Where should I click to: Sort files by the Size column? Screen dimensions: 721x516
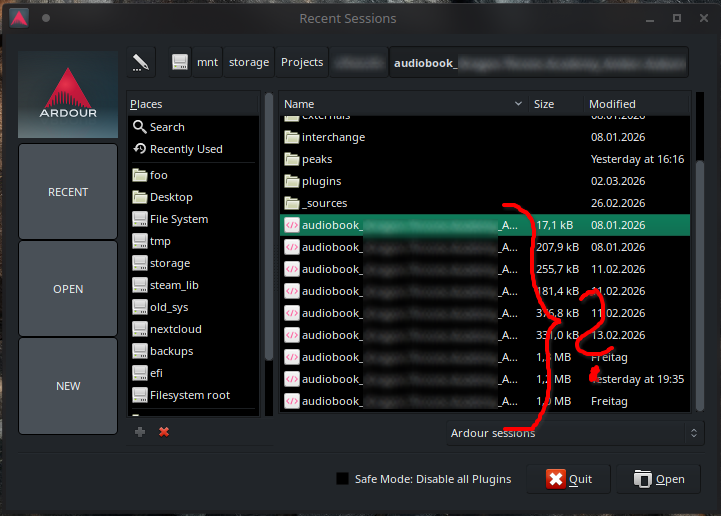(x=554, y=104)
